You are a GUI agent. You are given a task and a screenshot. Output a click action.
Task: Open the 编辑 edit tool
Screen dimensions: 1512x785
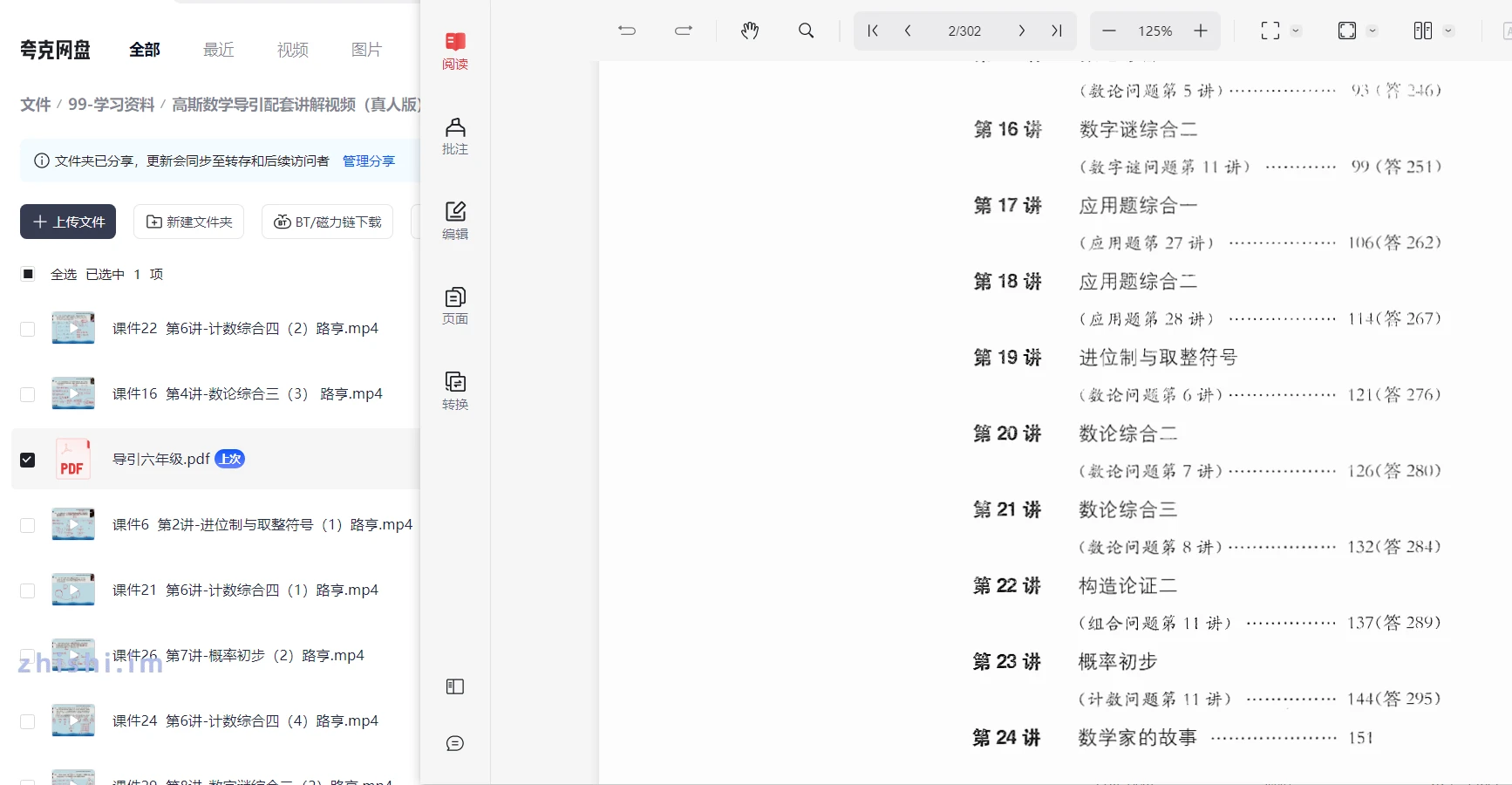455,221
